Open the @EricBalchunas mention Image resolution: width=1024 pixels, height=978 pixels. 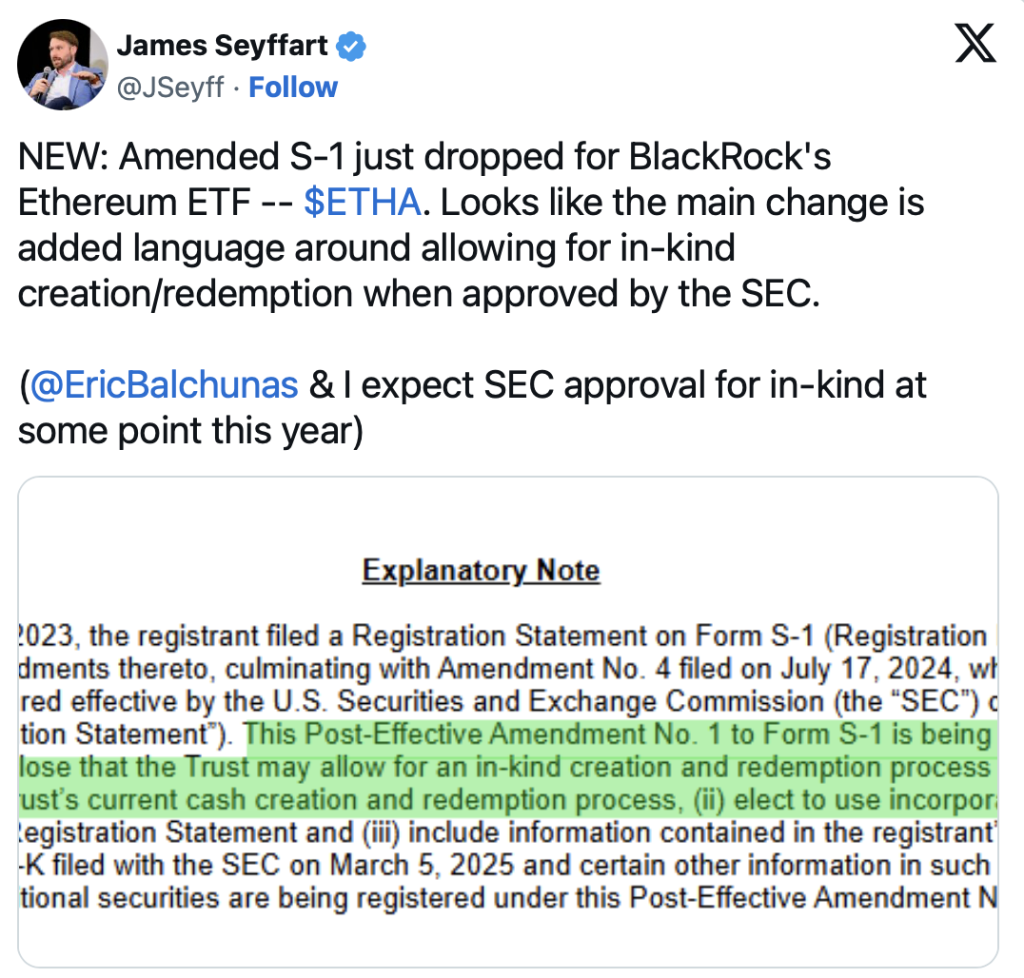(164, 385)
